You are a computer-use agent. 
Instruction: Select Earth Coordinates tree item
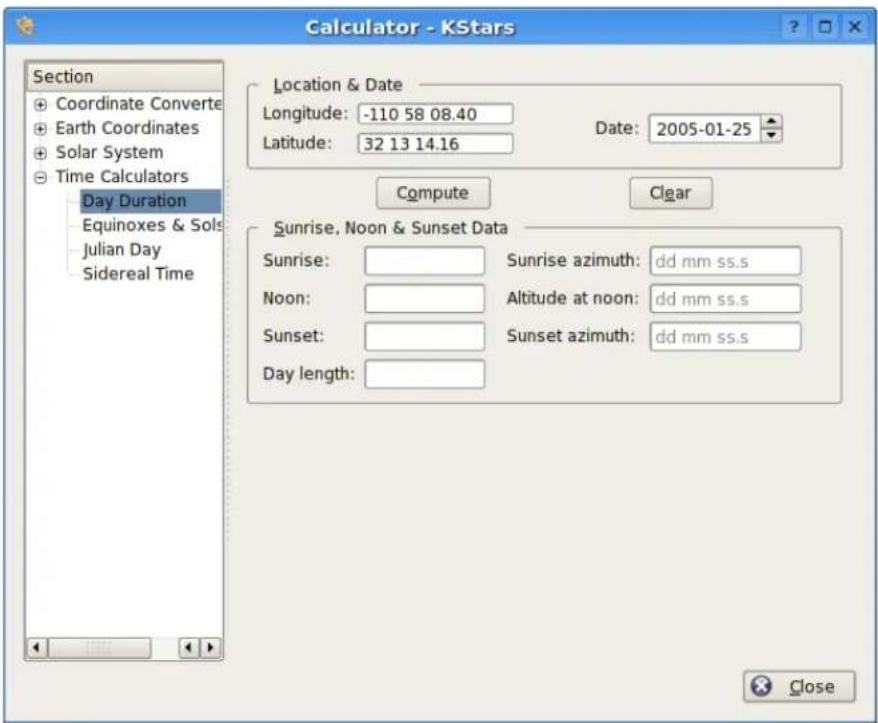point(127,128)
